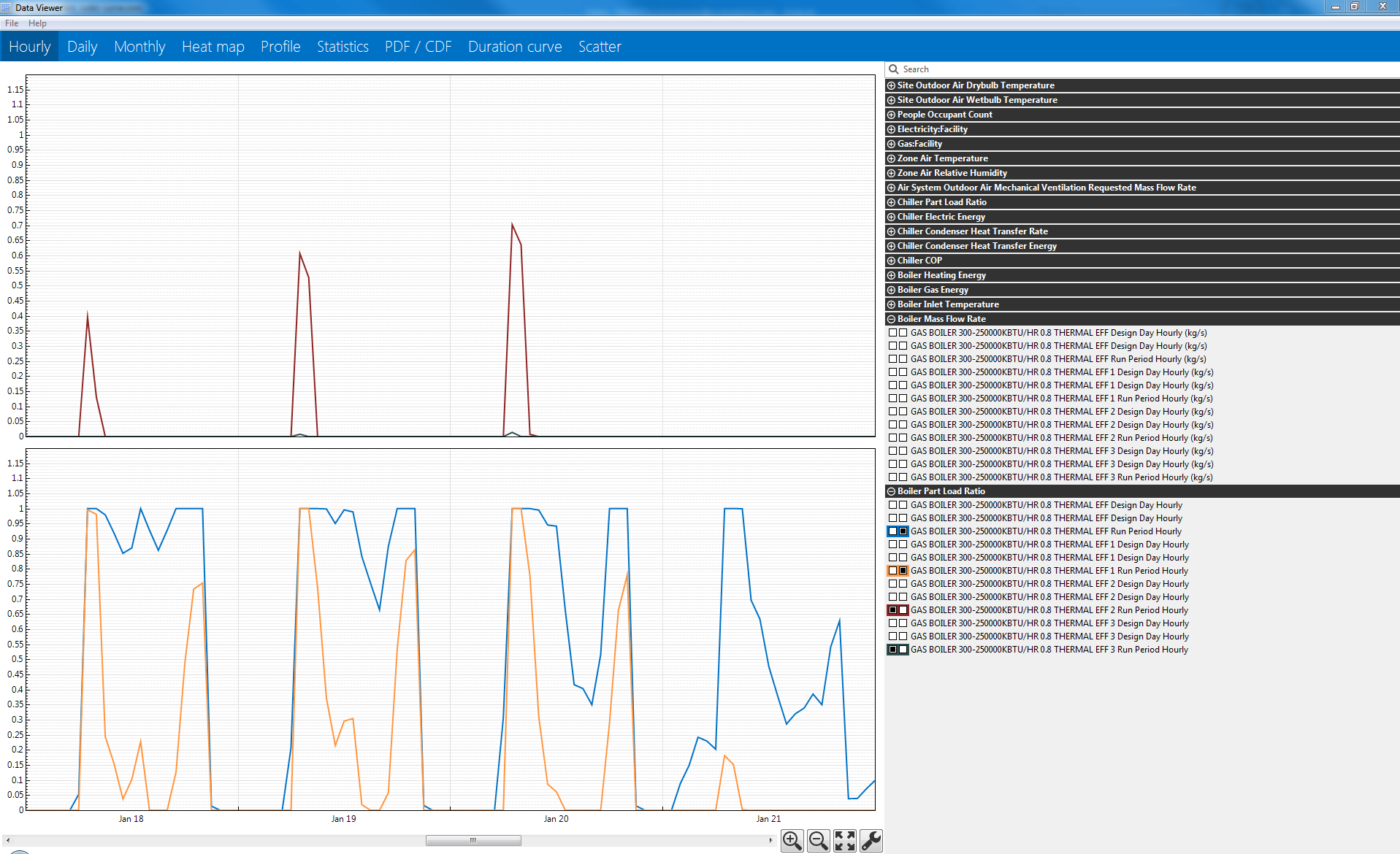The width and height of the screenshot is (1400, 854).
Task: Expand the Gas:Facility group
Action: click(891, 144)
